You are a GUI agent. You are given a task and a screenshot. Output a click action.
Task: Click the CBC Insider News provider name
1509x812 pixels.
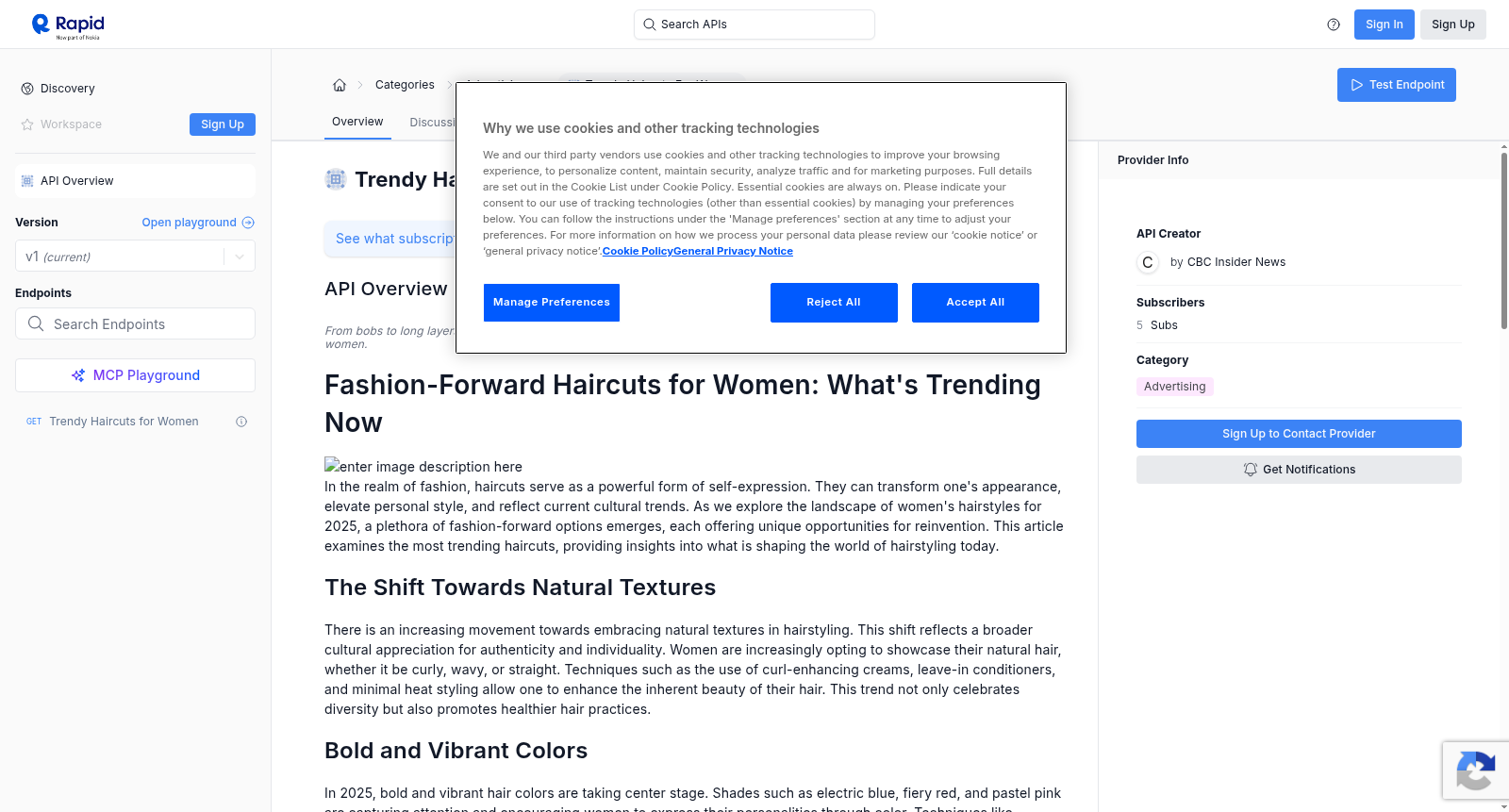coord(1235,262)
